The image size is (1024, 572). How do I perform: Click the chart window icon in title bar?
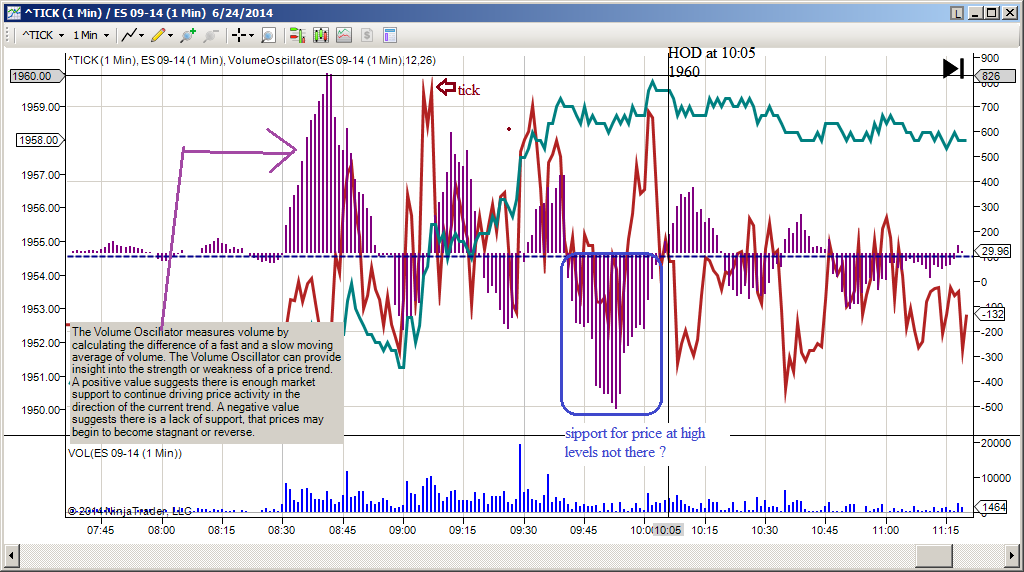13,12
